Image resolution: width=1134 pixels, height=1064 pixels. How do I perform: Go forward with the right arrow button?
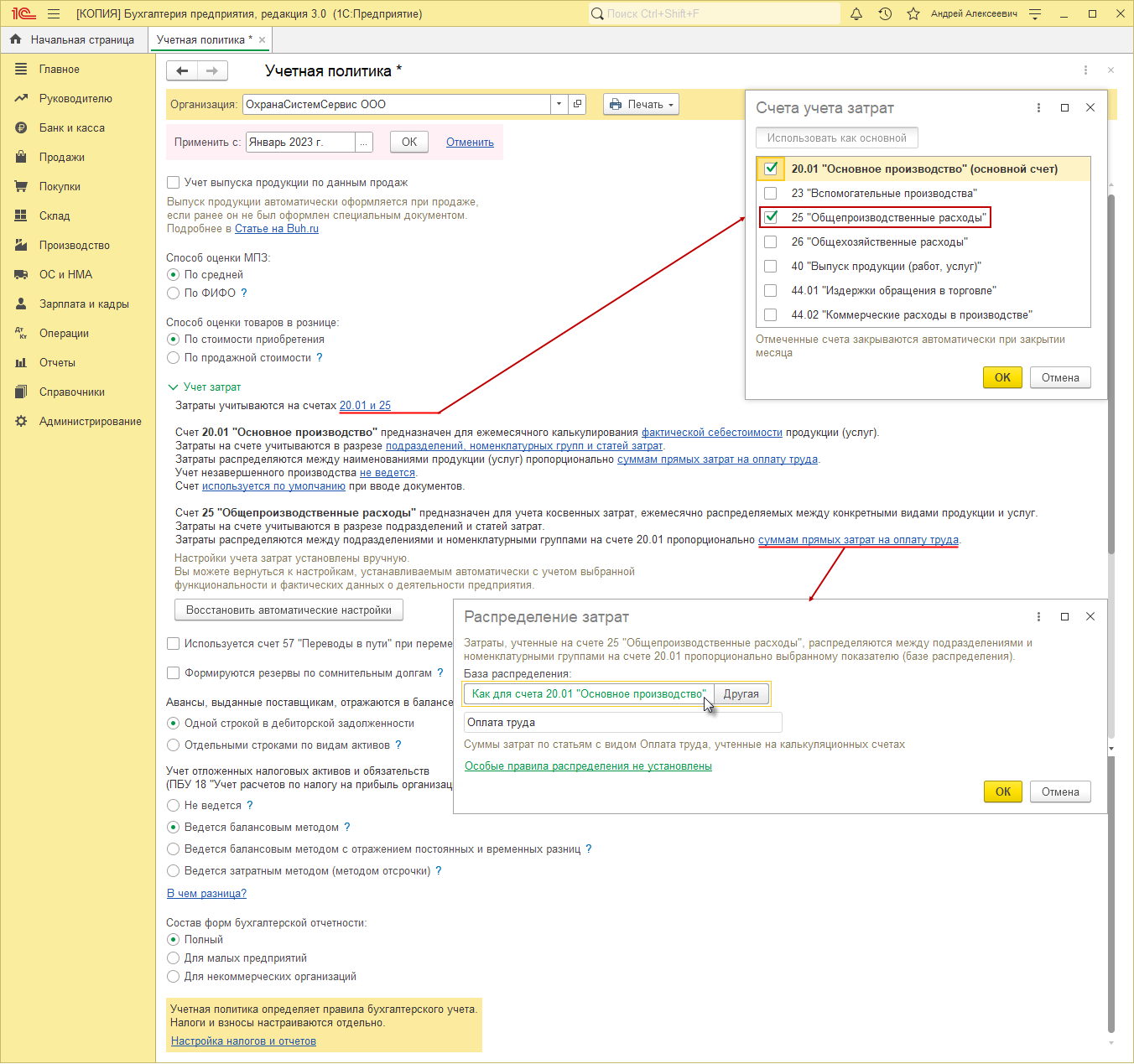point(212,71)
